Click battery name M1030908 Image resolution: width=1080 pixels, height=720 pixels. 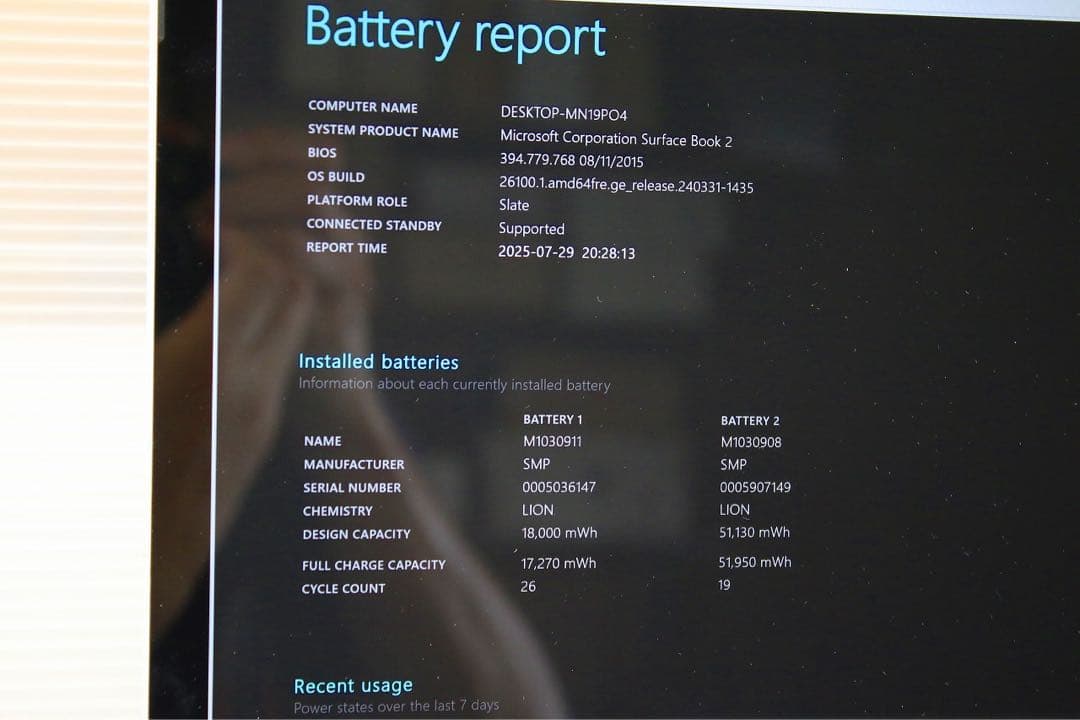[748, 441]
